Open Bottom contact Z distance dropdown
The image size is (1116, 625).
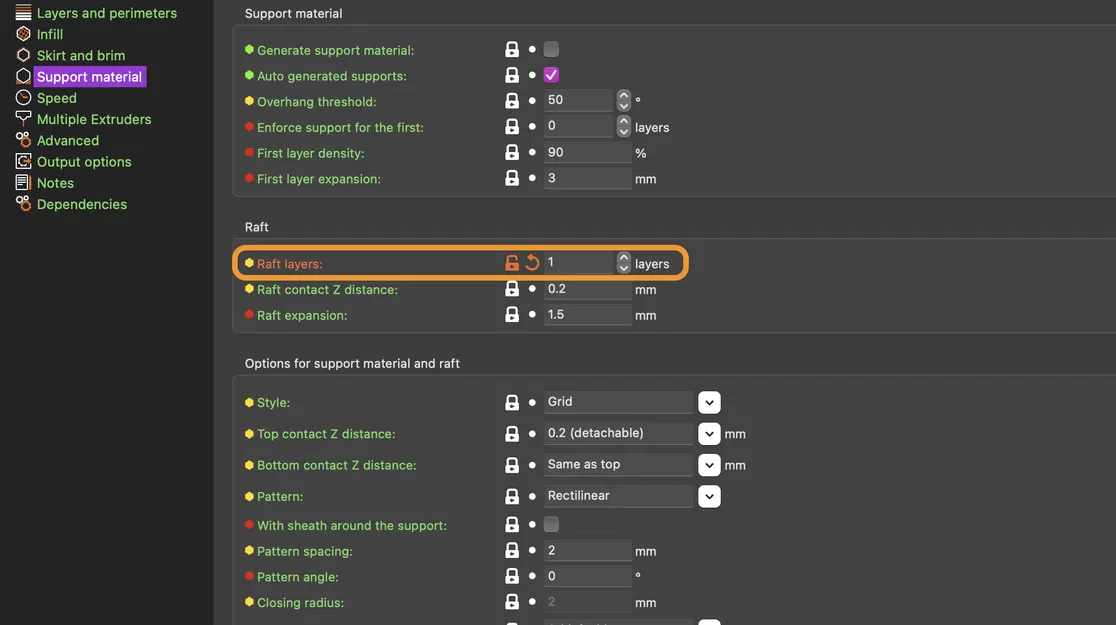click(709, 465)
